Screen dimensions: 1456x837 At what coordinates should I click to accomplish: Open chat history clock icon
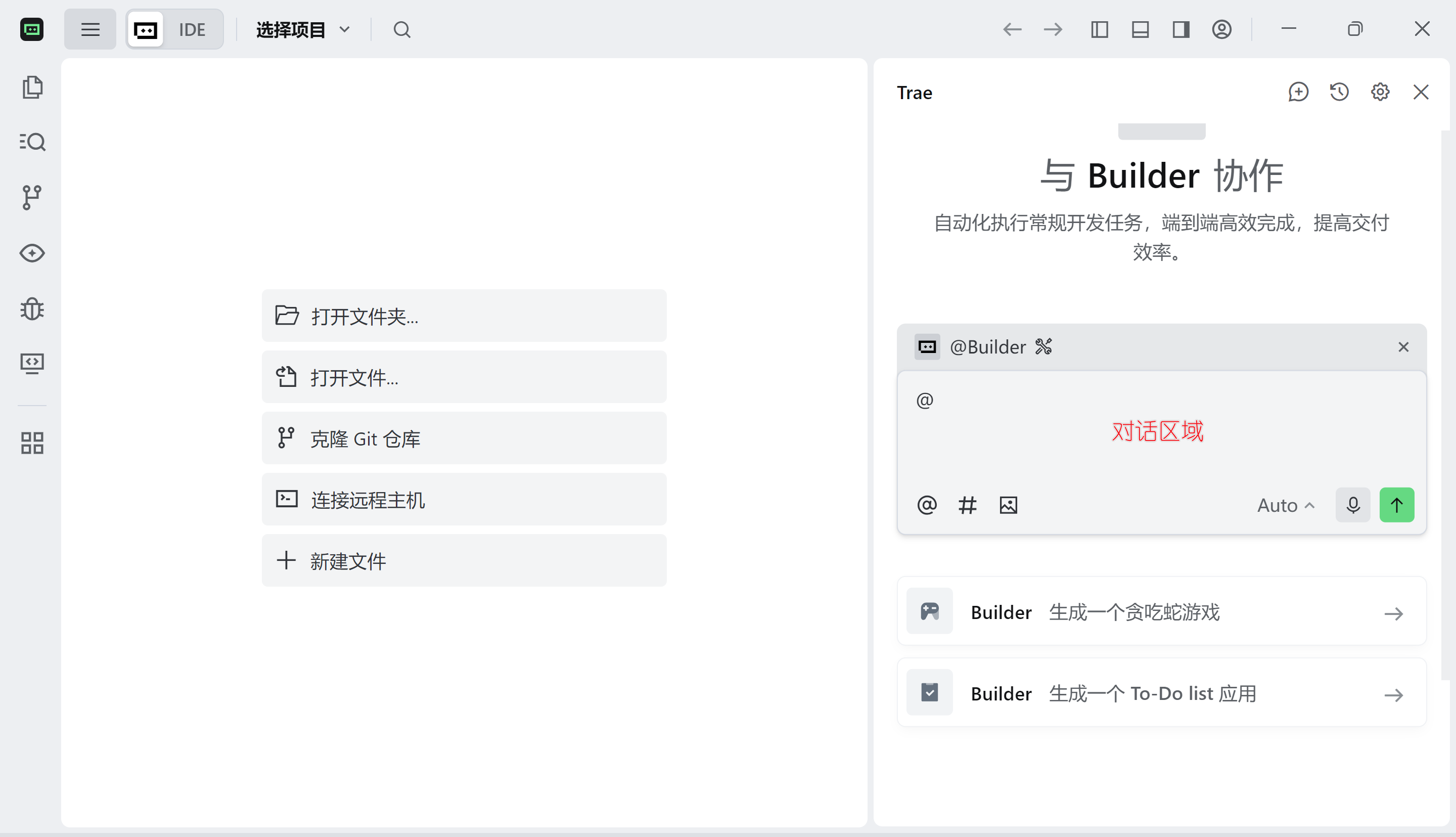pos(1339,92)
